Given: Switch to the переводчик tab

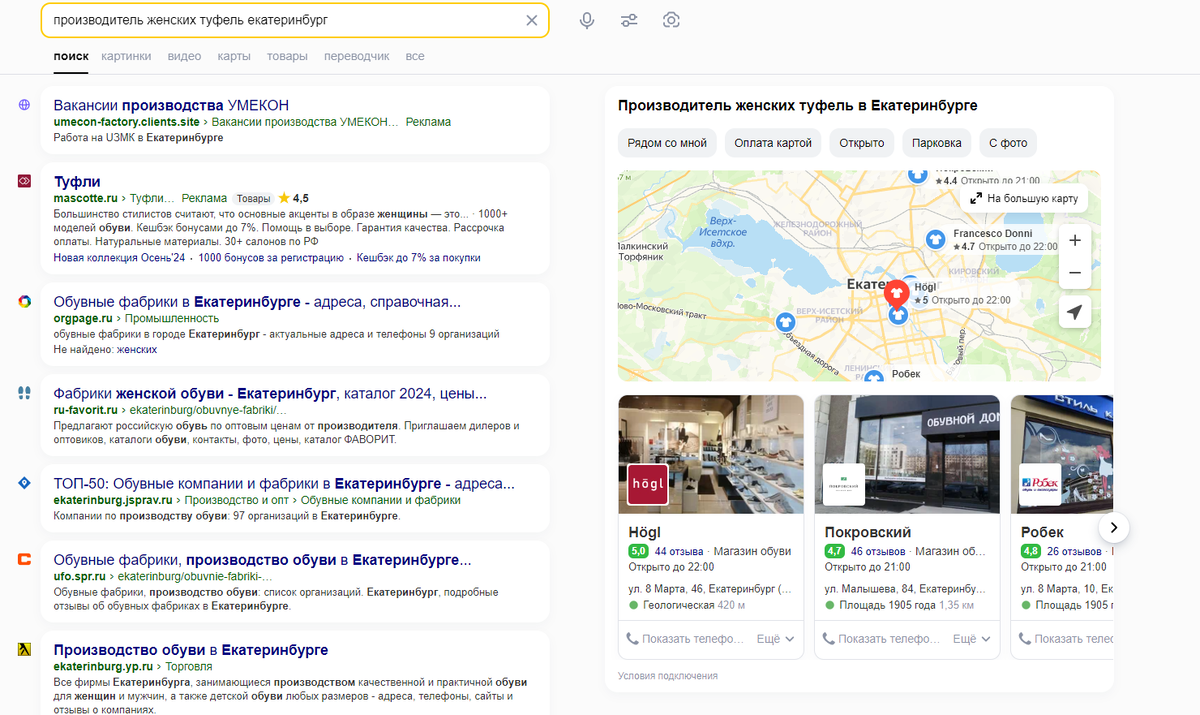Looking at the screenshot, I should (x=357, y=57).
